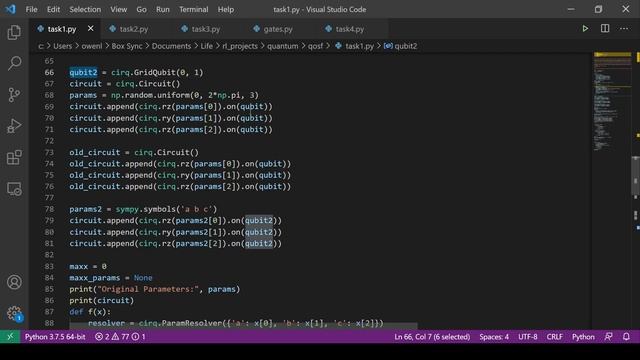Open the notifications bell
Viewport: 640px width, 360px height.
tap(626, 337)
